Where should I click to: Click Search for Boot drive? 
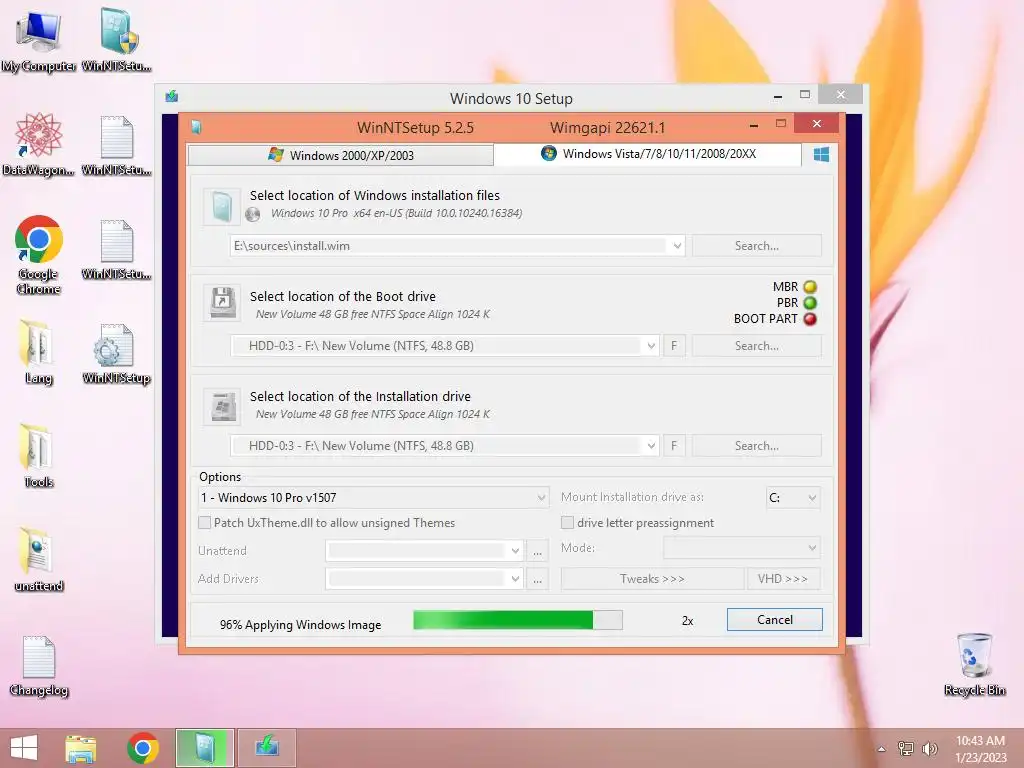[756, 346]
